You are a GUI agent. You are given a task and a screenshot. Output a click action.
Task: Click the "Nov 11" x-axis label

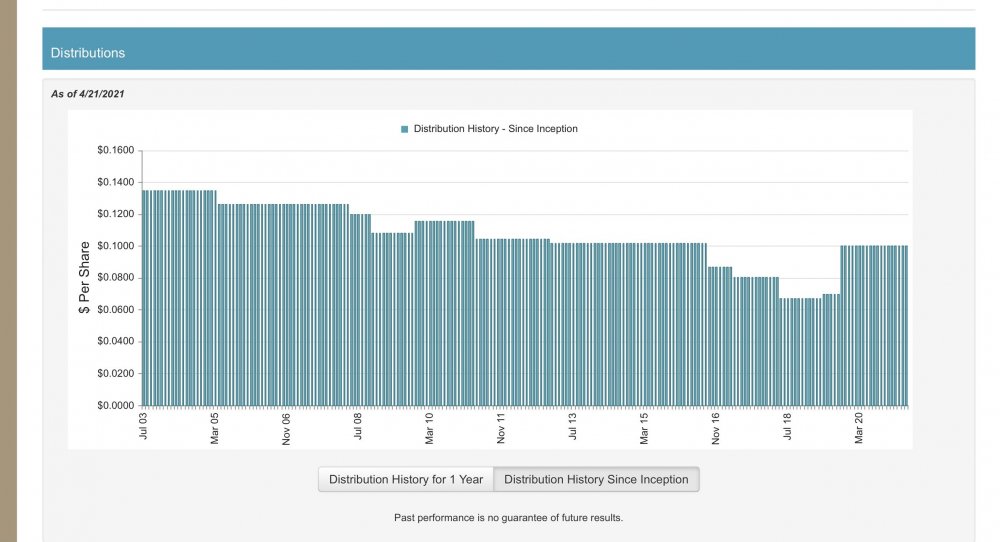[501, 427]
